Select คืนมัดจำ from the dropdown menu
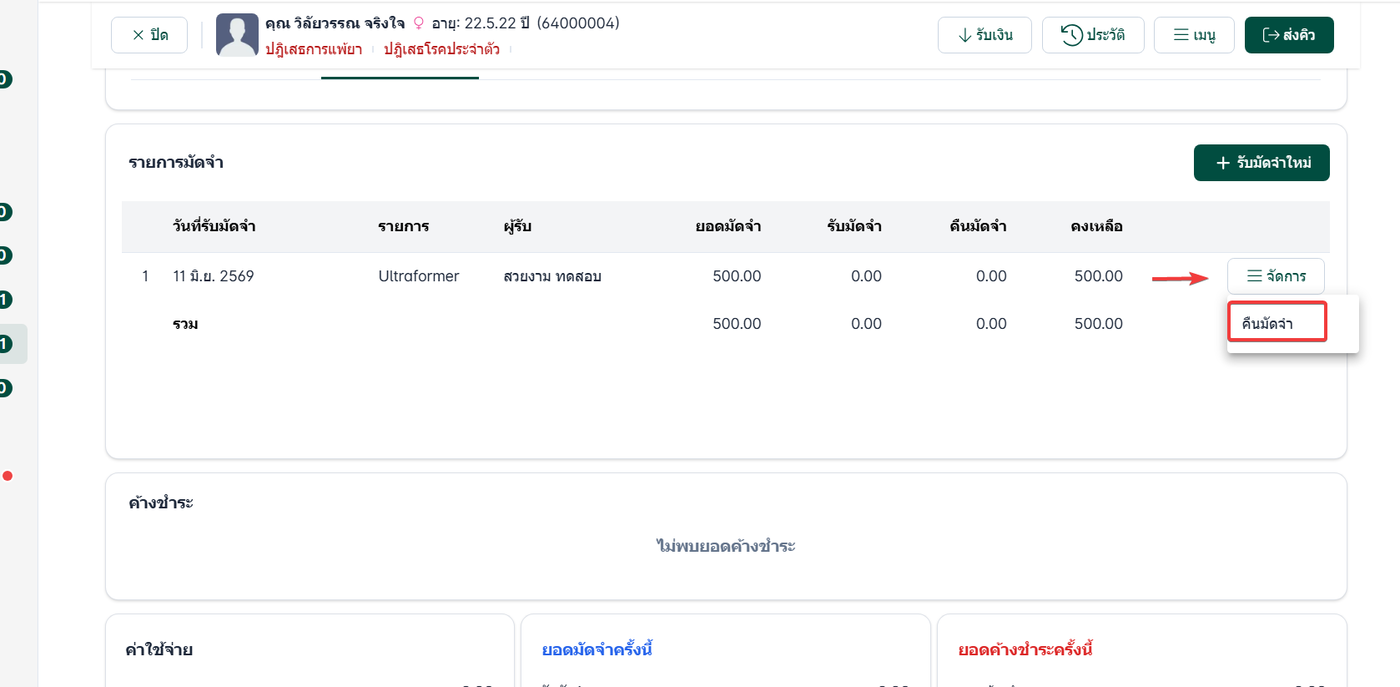 (1277, 323)
